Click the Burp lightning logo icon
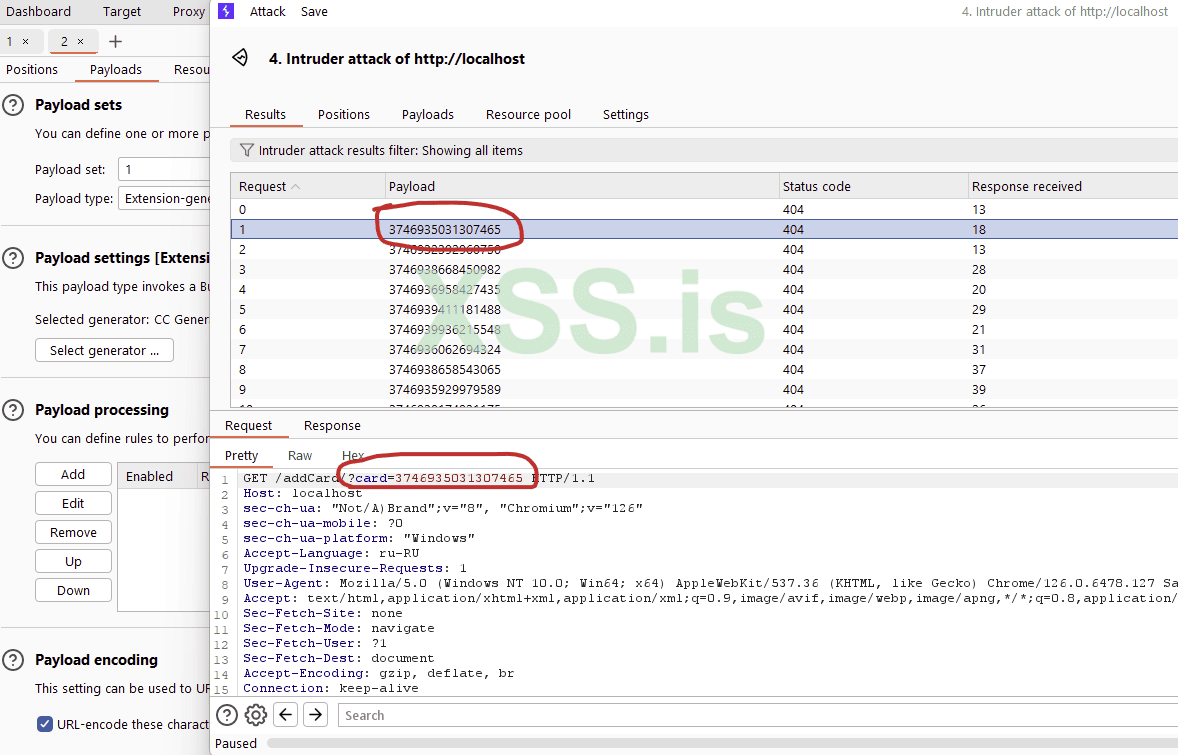 pos(226,12)
